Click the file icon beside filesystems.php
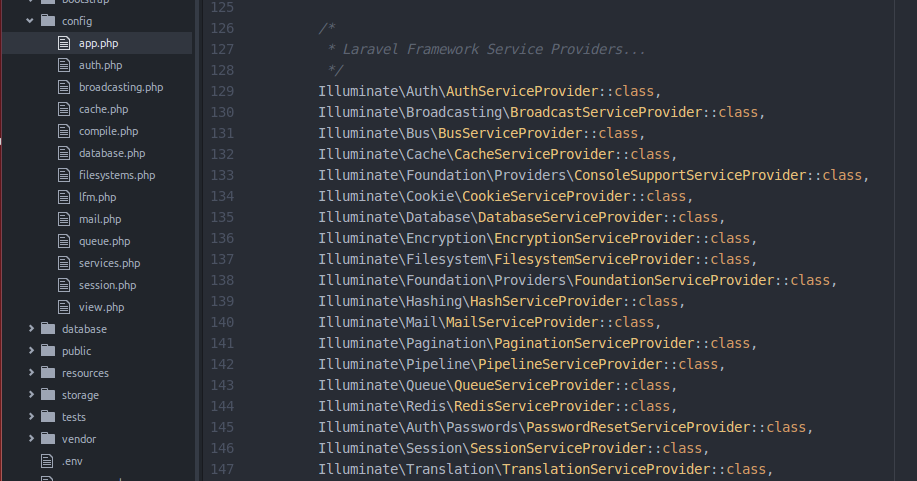 64,175
